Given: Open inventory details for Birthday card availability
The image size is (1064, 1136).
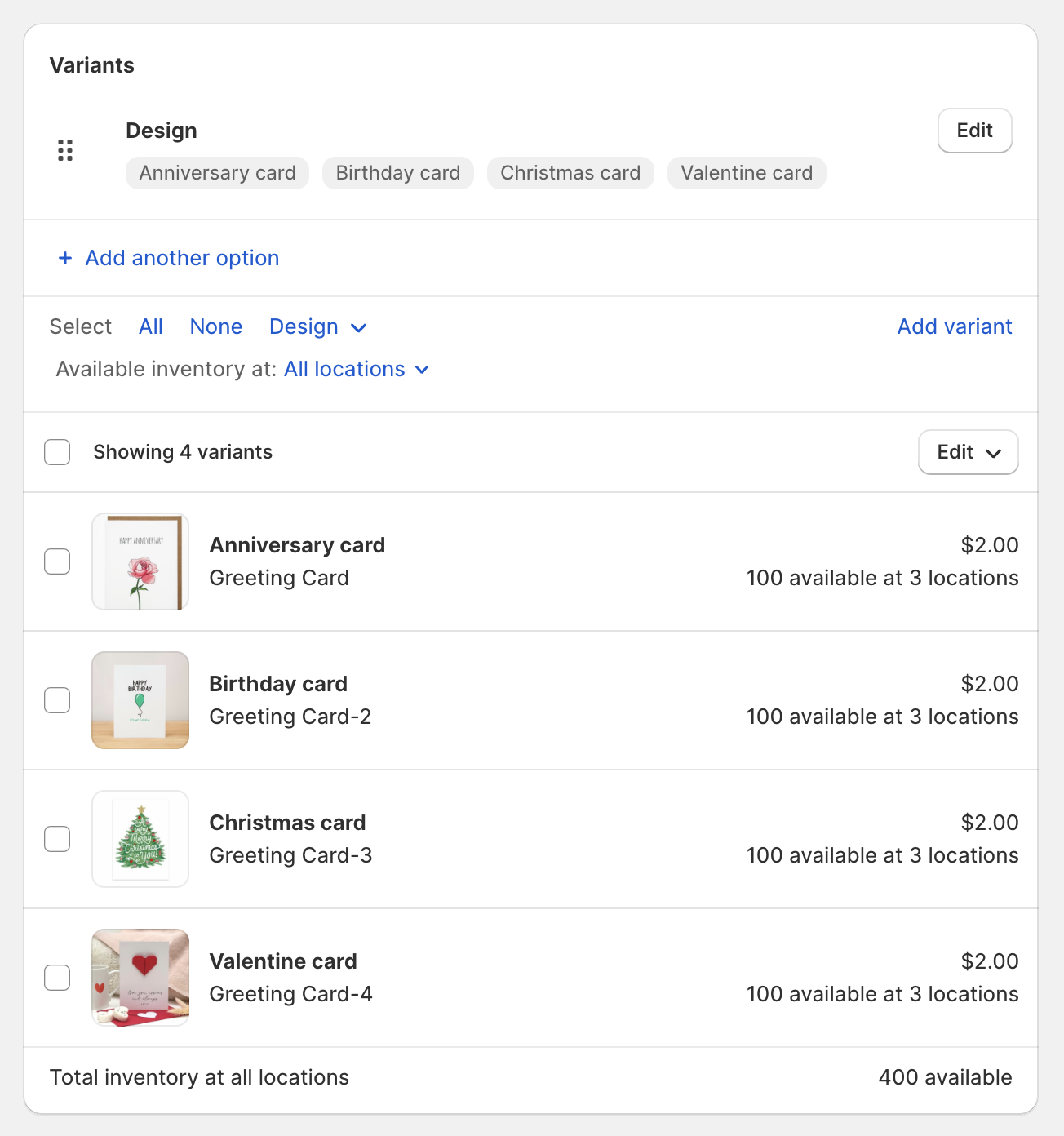Looking at the screenshot, I should 882,717.
